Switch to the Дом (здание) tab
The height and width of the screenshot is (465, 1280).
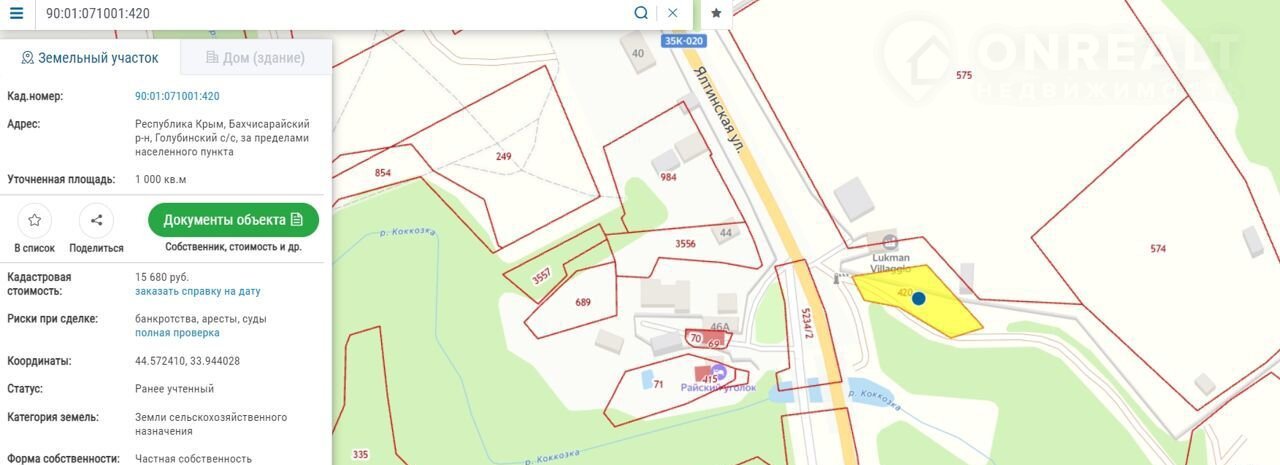coord(256,58)
